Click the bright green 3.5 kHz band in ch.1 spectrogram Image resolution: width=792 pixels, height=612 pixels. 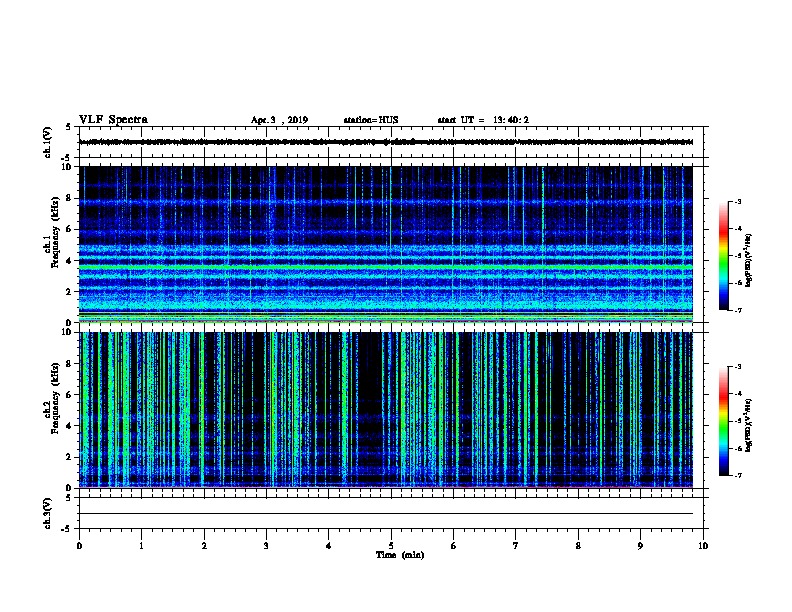point(386,267)
